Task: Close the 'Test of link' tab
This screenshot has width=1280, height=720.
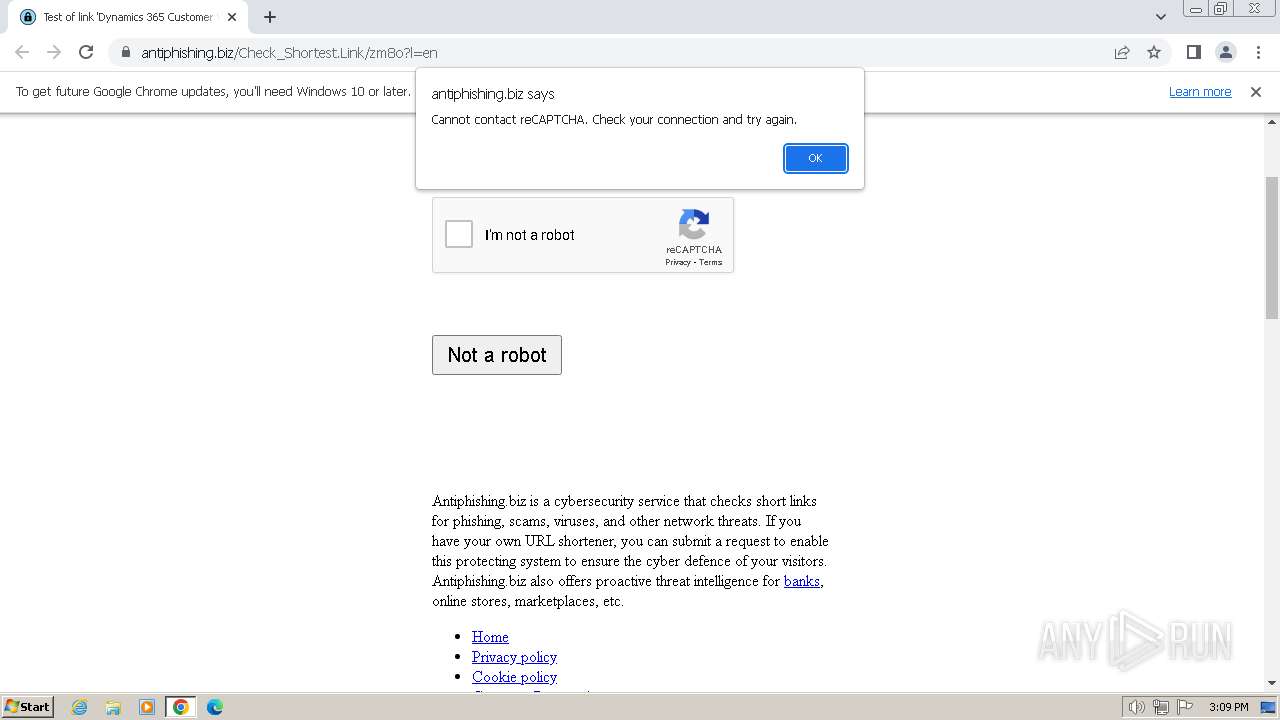Action: pos(232,17)
